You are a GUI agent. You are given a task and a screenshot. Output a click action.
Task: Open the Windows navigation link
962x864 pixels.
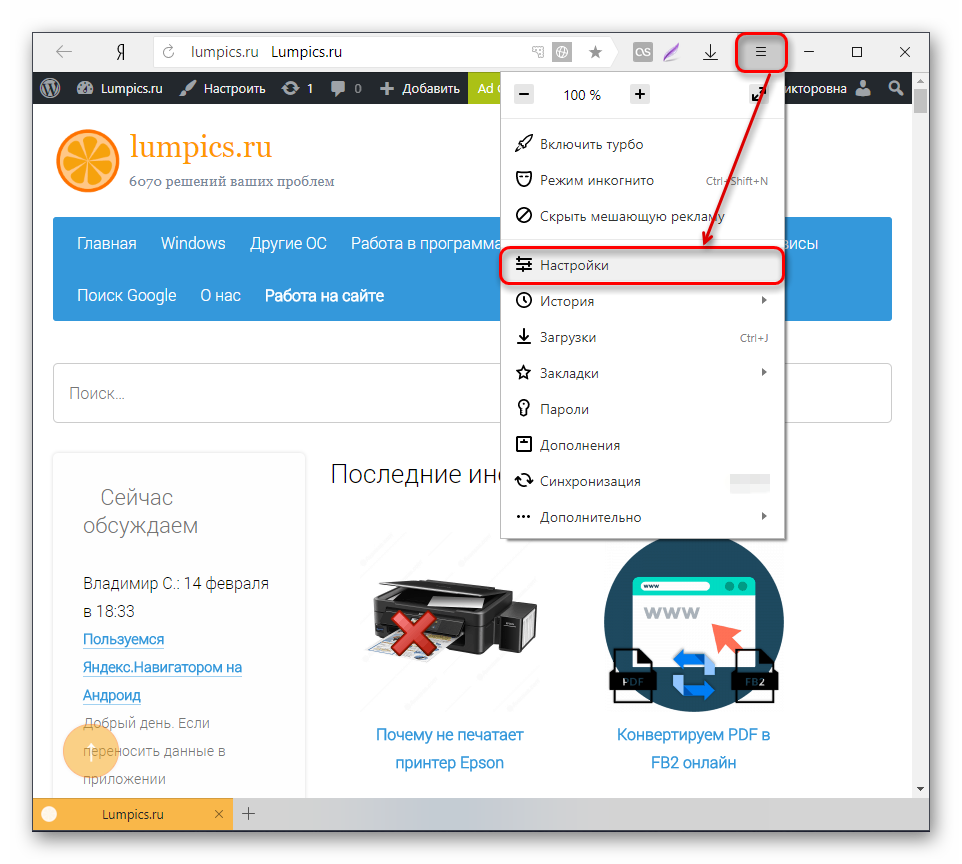(193, 244)
